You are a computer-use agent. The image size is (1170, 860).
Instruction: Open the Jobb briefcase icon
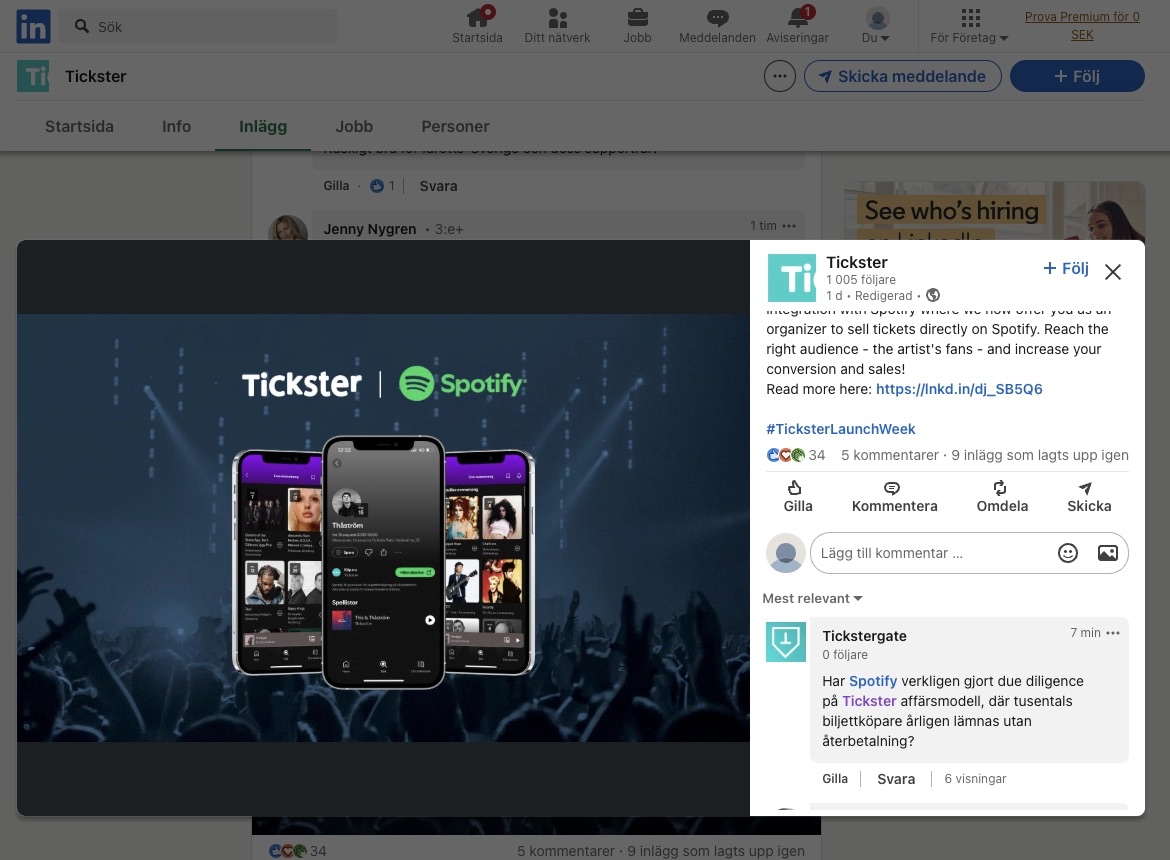click(637, 17)
